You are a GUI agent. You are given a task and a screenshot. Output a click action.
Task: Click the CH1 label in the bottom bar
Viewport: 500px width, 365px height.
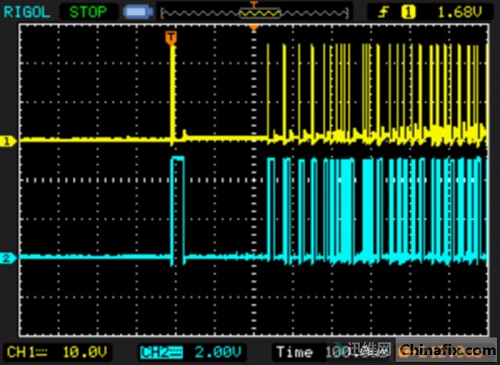pos(27,352)
